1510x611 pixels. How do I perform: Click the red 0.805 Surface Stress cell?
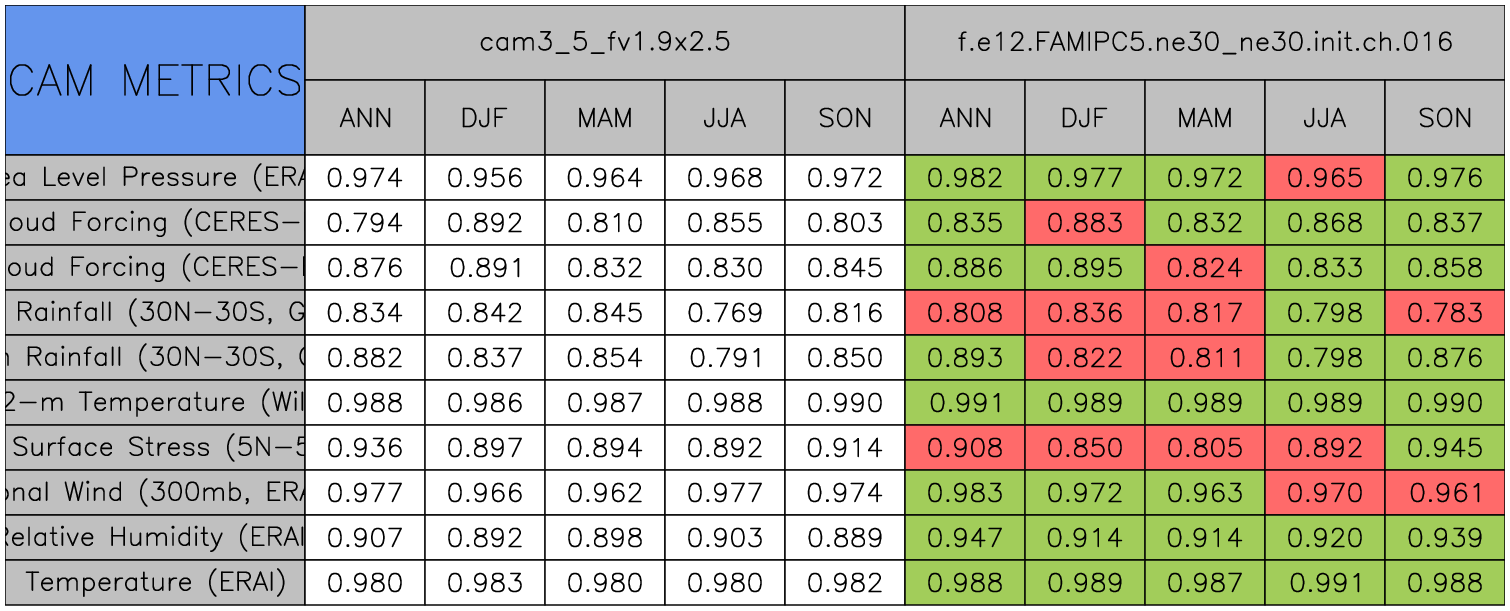click(x=1205, y=447)
